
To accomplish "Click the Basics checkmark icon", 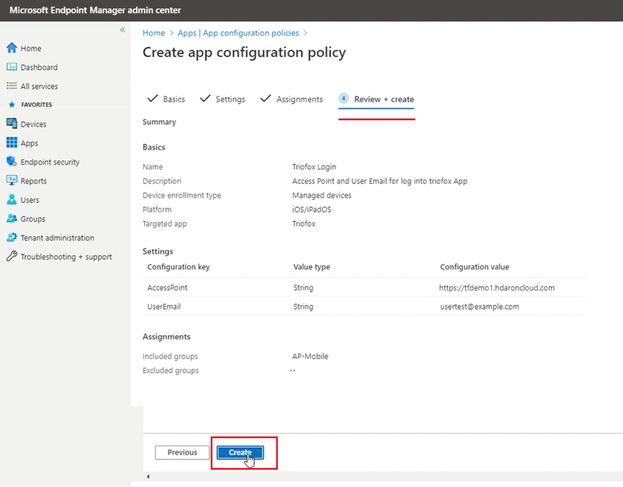I will pyautogui.click(x=153, y=99).
